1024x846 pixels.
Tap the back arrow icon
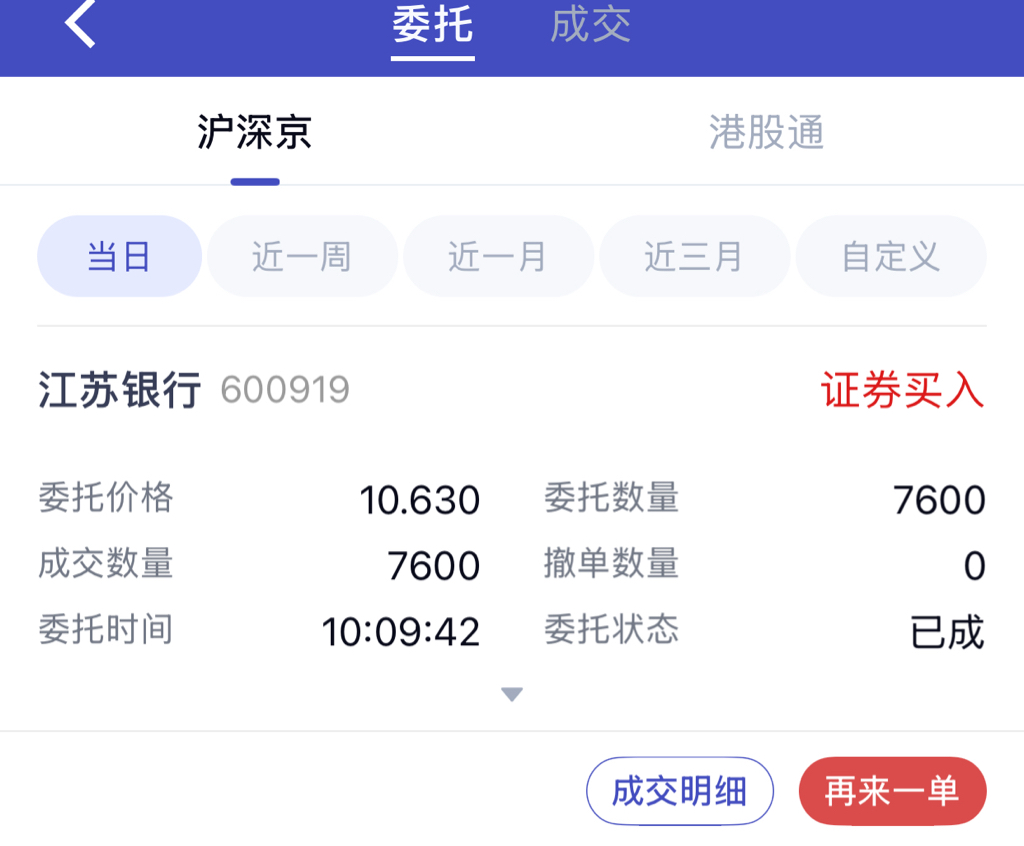tap(80, 24)
